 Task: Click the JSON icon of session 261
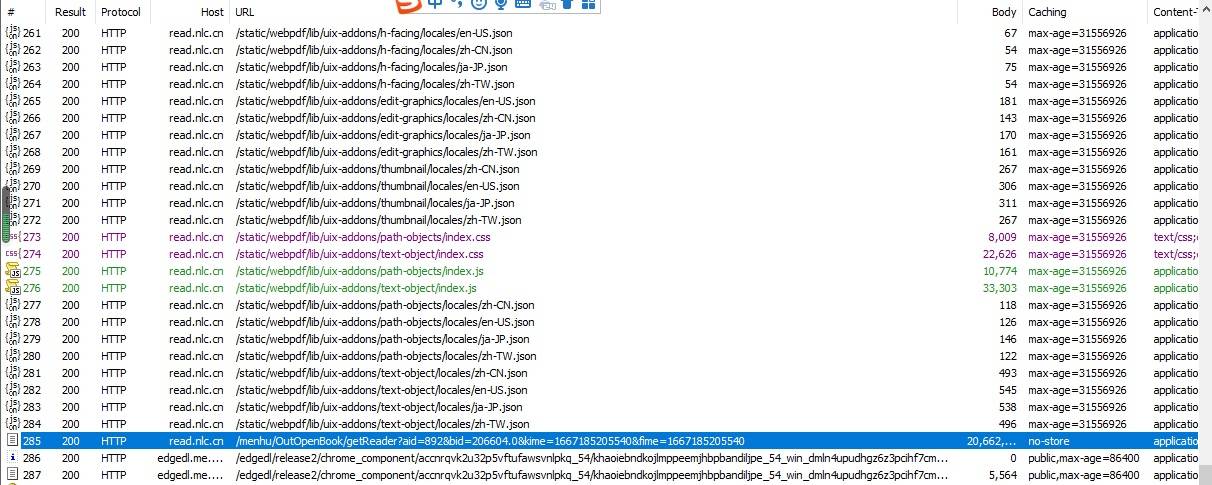12,33
